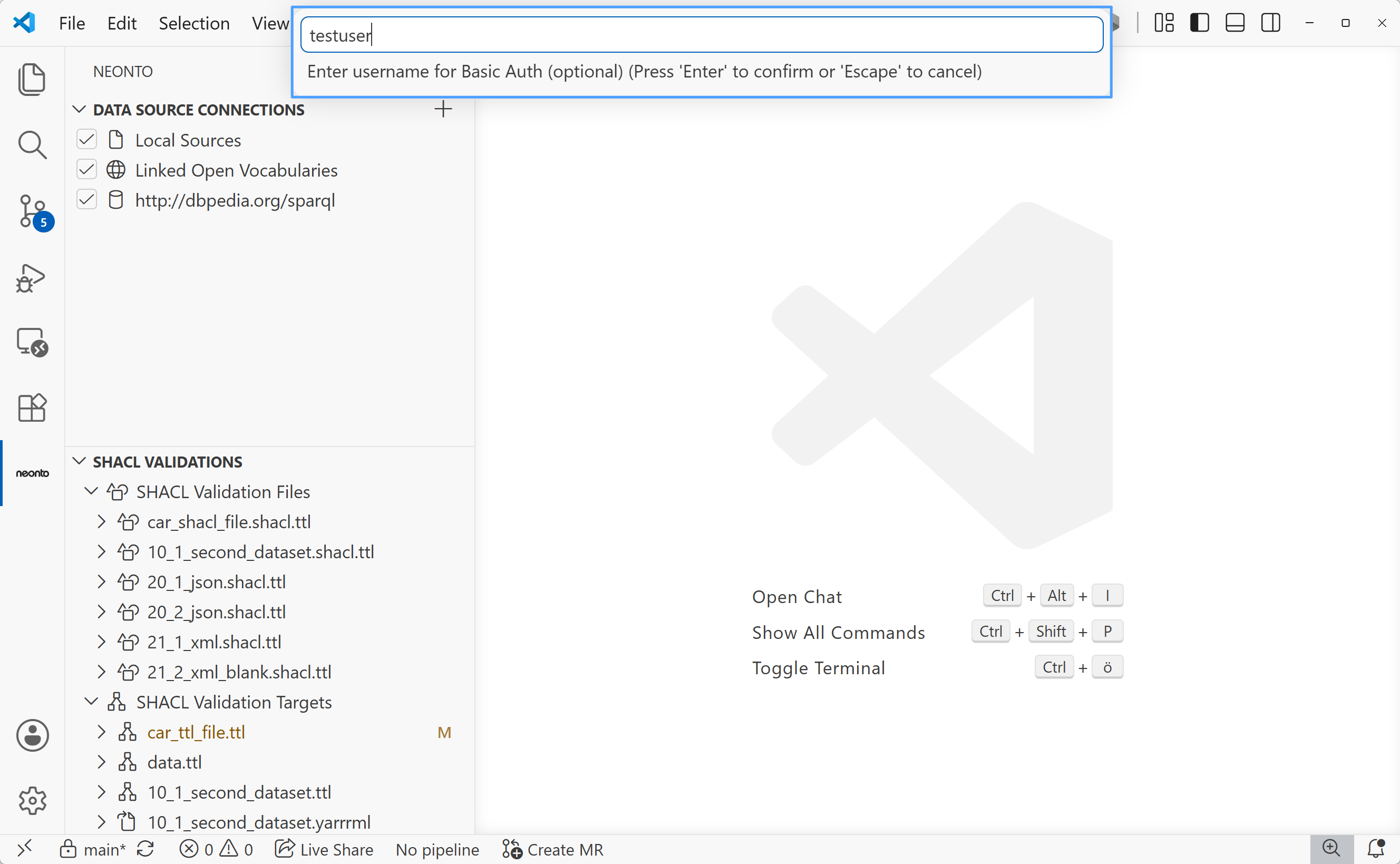Expand car_shacl_file.shacl.ttl node
The width and height of the screenshot is (1400, 864).
coord(102,522)
